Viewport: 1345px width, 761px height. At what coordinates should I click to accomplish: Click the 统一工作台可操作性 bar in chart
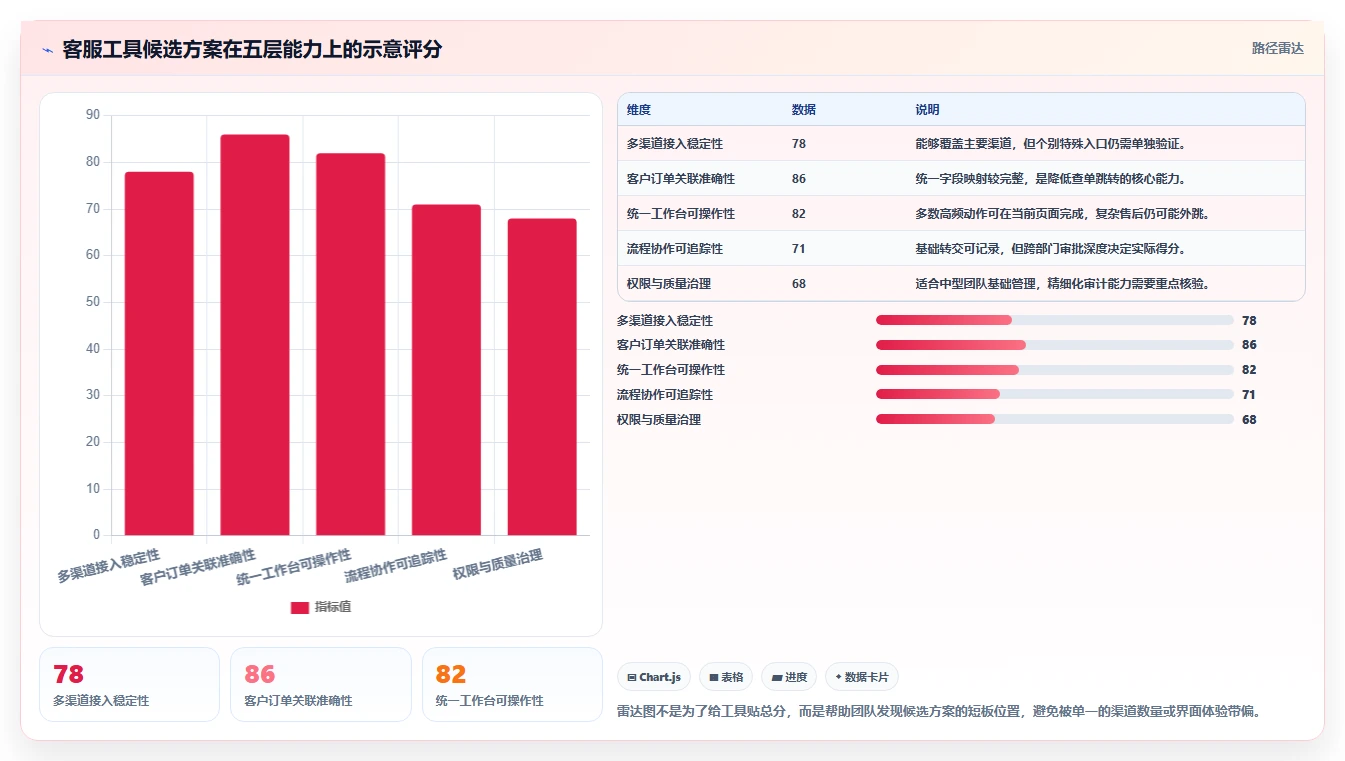tap(350, 344)
